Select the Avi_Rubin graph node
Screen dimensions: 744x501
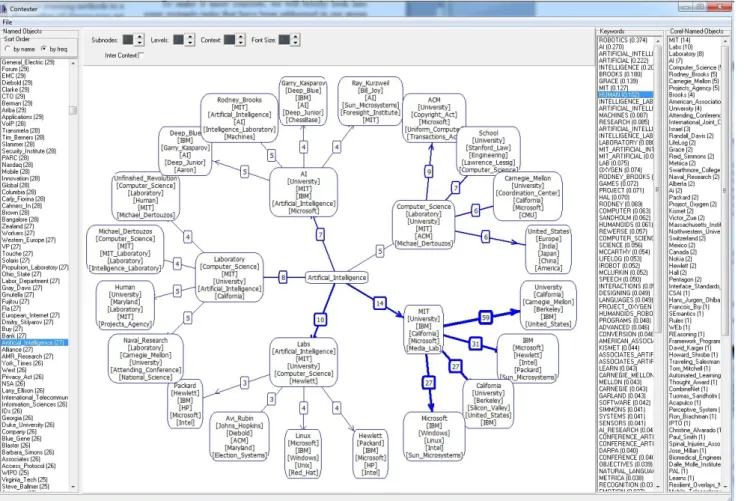[239, 437]
